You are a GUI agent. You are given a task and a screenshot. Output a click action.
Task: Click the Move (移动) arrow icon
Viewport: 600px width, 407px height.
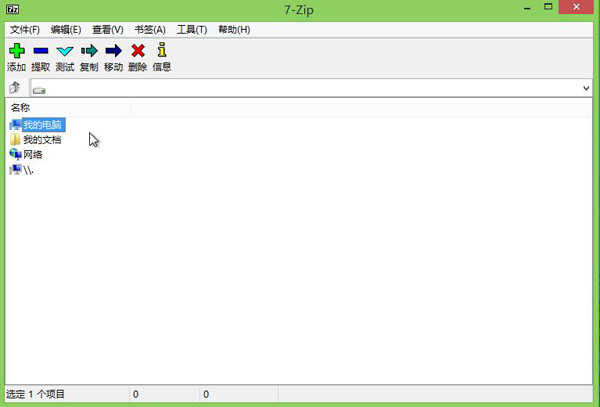tap(113, 50)
